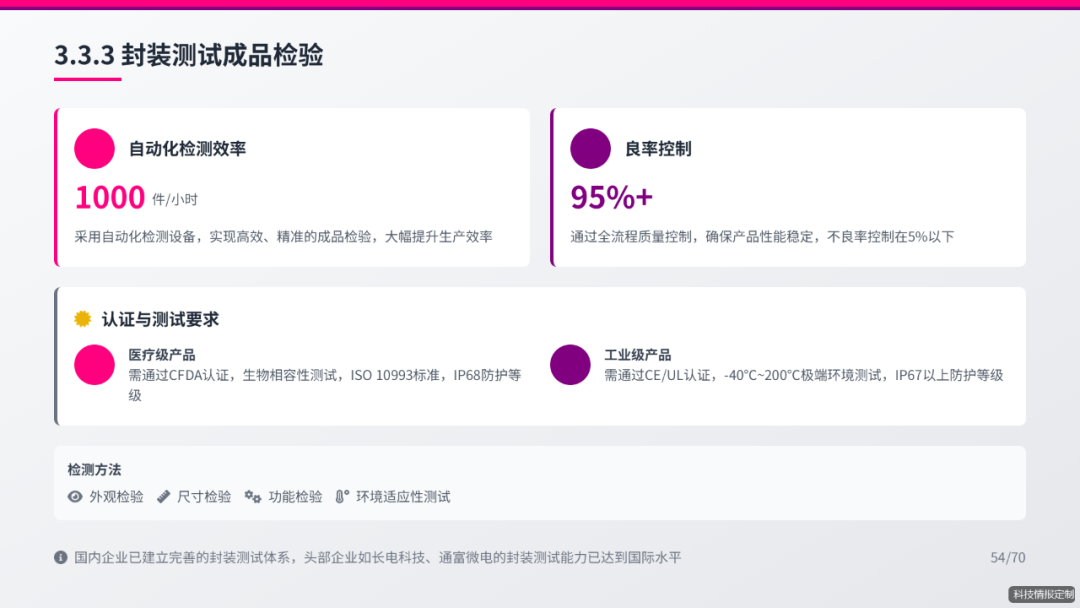Select the 工业级产品 bold label

641,354
